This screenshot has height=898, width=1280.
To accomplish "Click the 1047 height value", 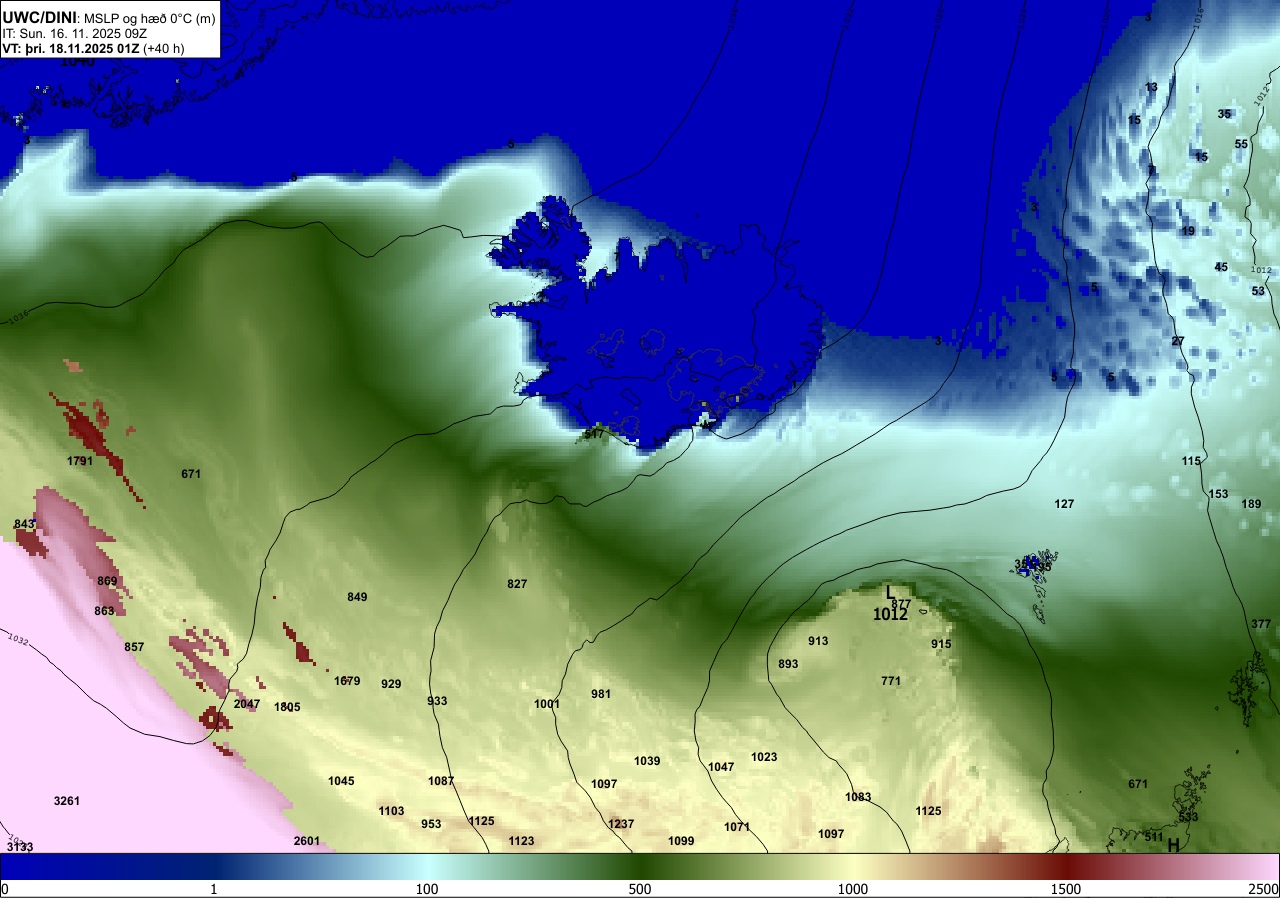I will tap(721, 767).
